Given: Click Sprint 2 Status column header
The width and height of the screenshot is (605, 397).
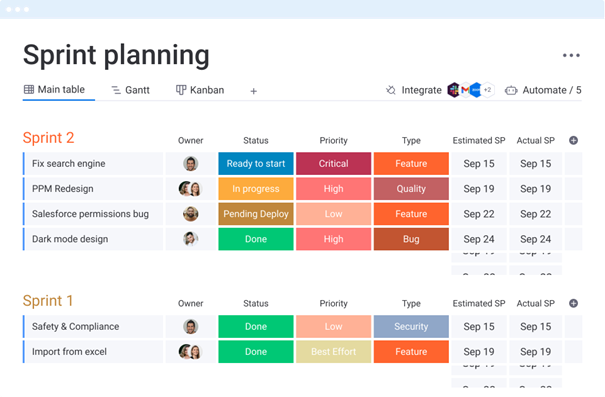Looking at the screenshot, I should click(256, 140).
